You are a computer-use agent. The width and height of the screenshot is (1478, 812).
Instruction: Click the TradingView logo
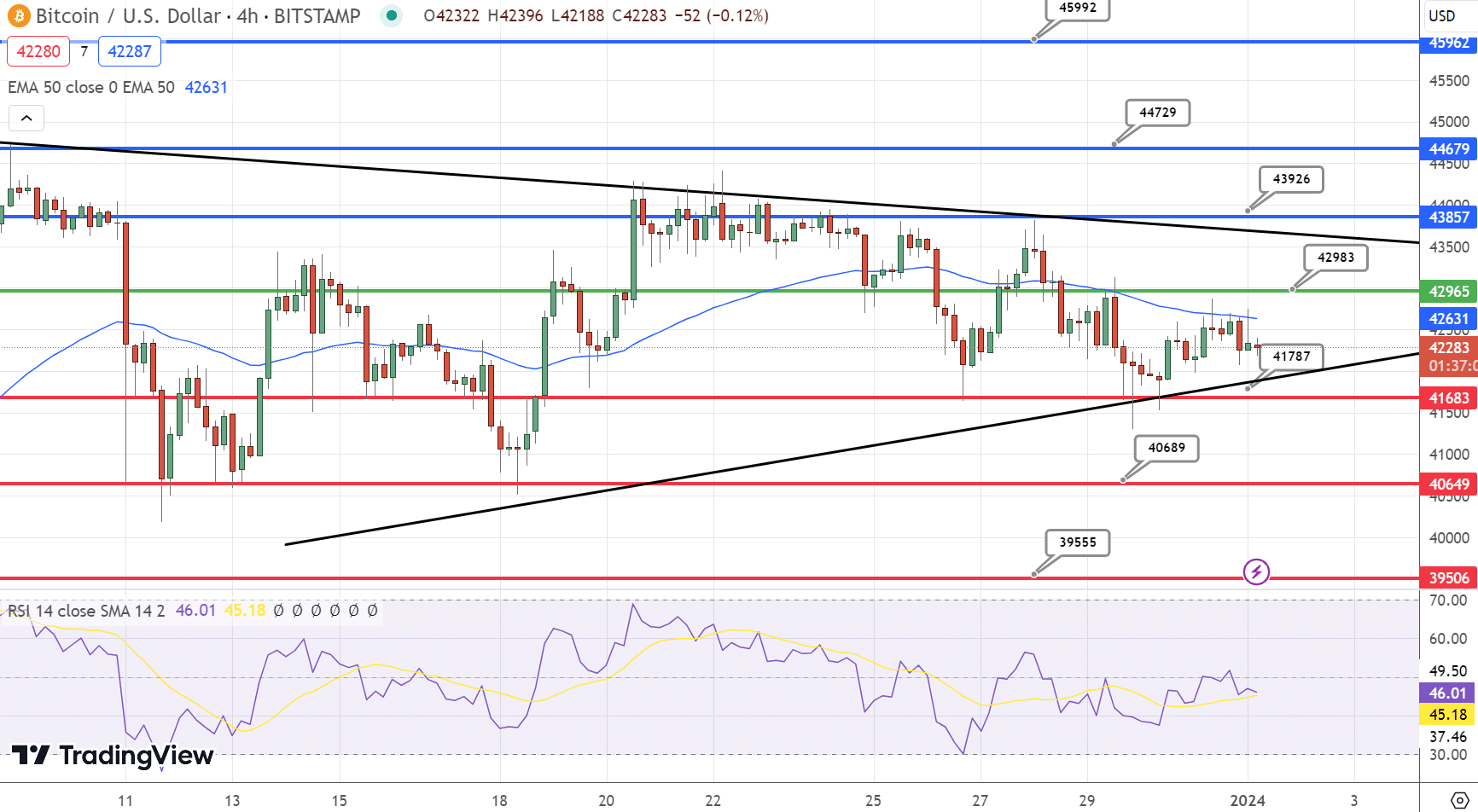113,756
